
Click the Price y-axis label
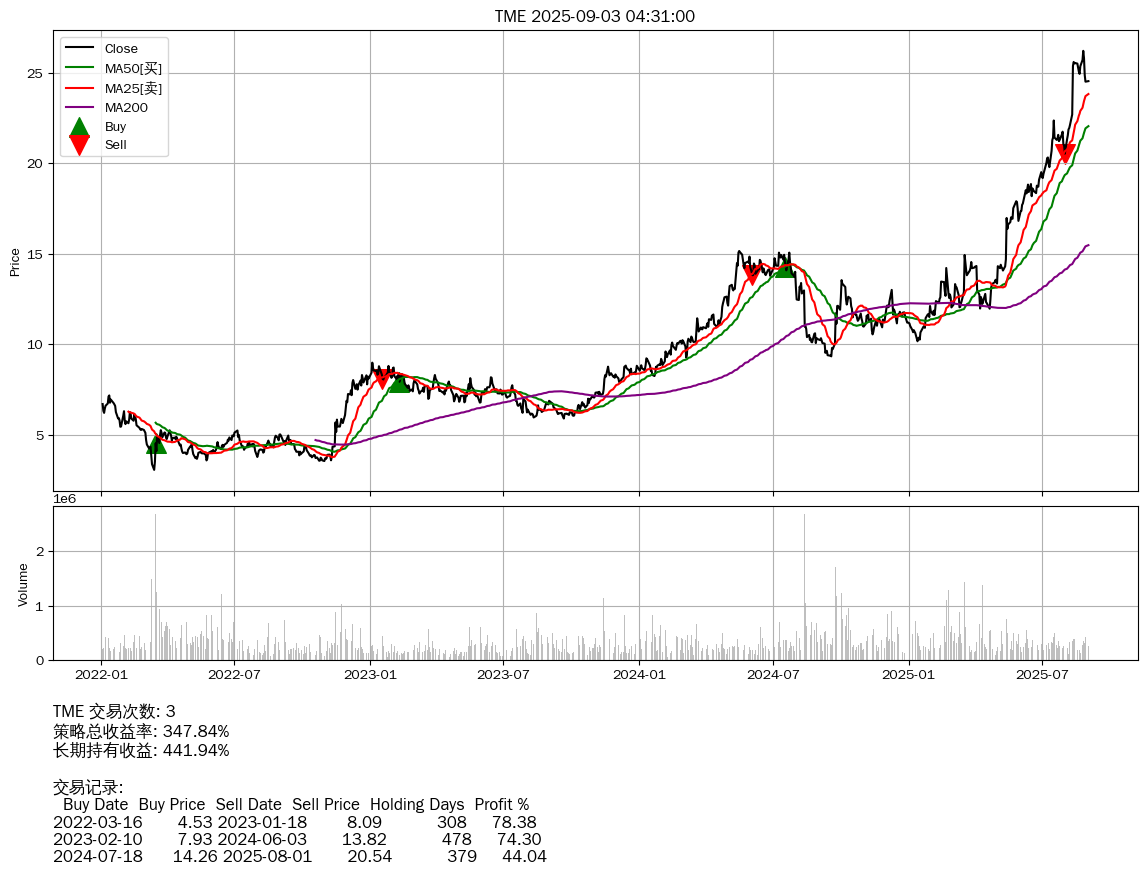click(x=15, y=262)
